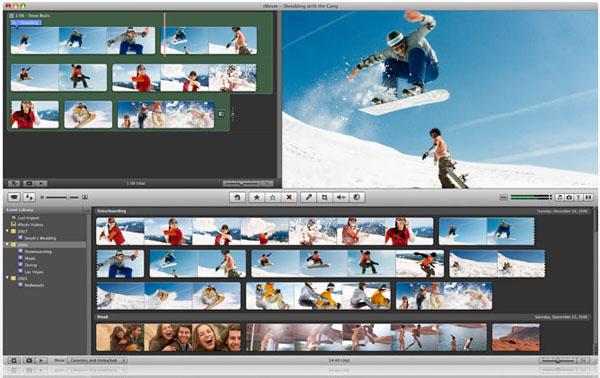Reject selection with the red X button
The width and height of the screenshot is (600, 378).
click(289, 197)
